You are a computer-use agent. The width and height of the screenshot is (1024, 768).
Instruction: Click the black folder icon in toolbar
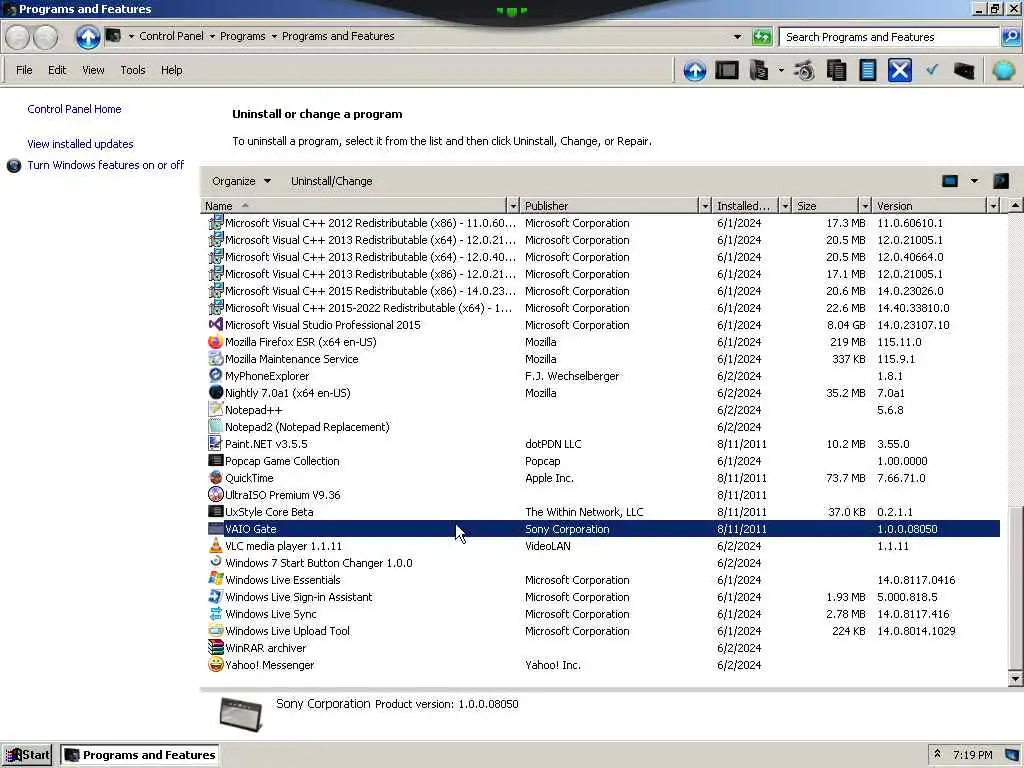coord(964,70)
